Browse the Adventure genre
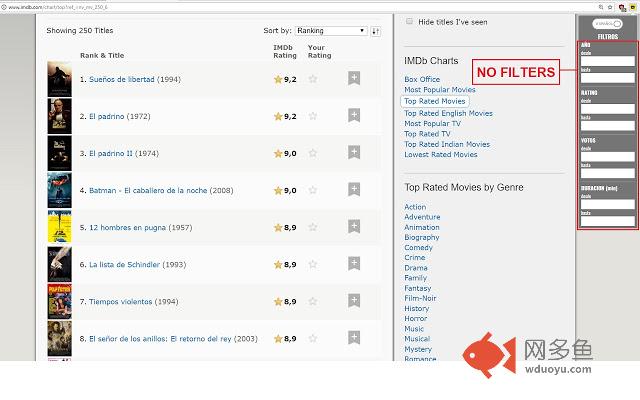 tap(422, 217)
